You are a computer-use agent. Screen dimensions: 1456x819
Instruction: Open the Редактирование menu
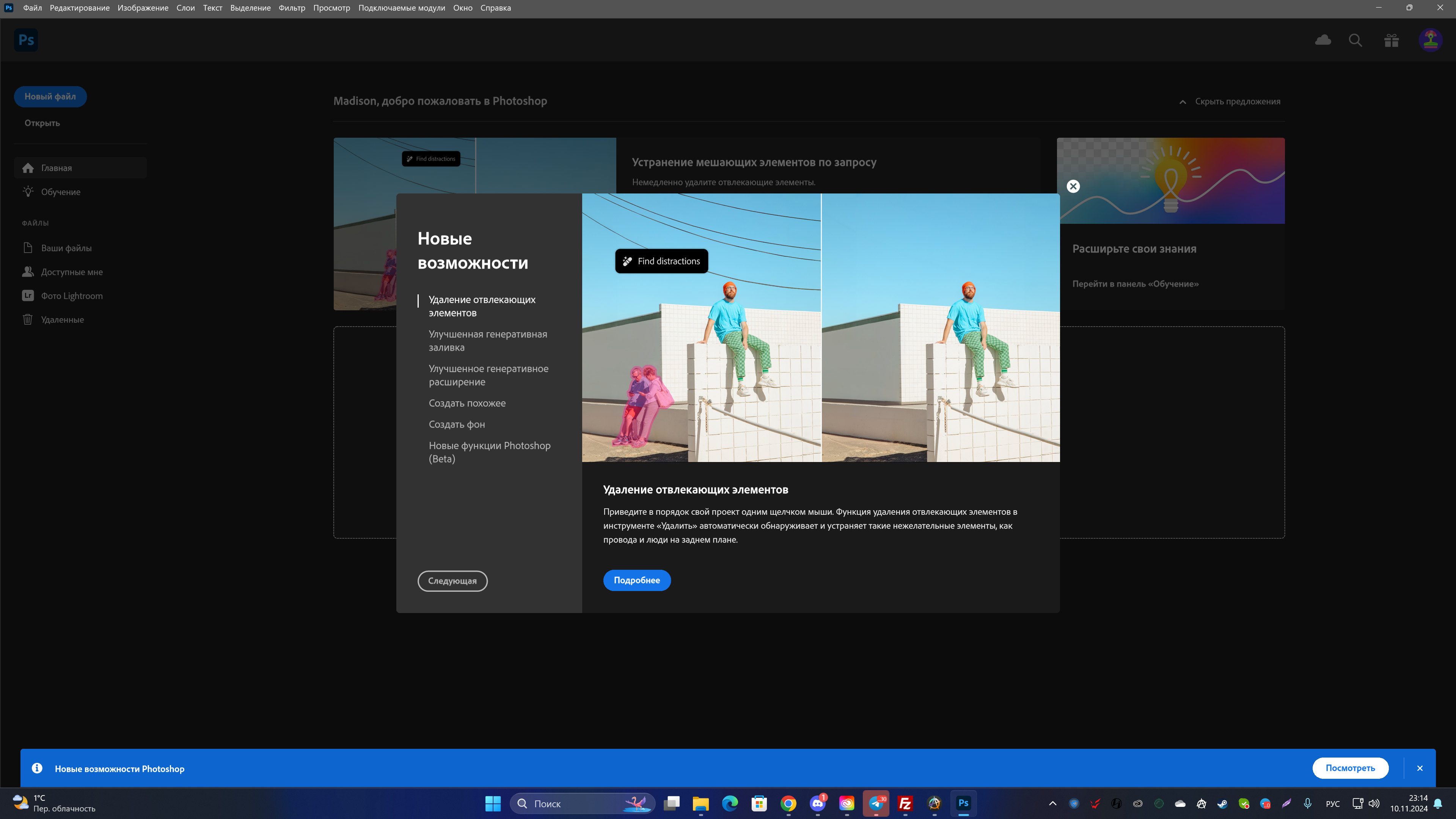[80, 8]
